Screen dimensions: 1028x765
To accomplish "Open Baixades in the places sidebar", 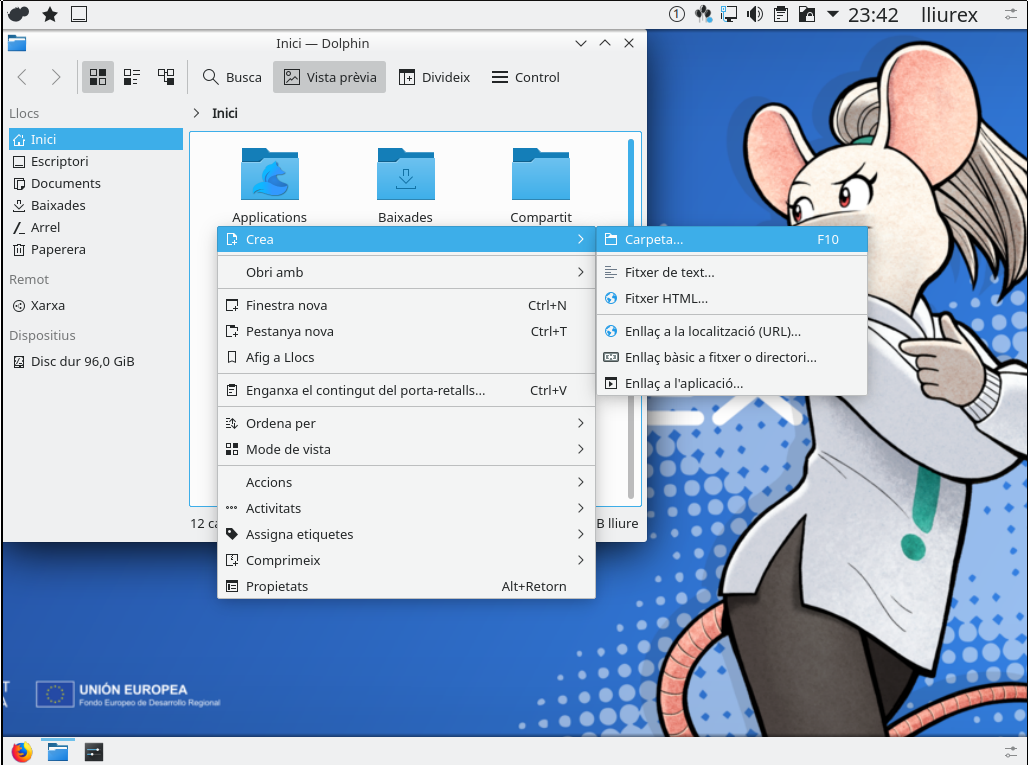I will coord(96,205).
